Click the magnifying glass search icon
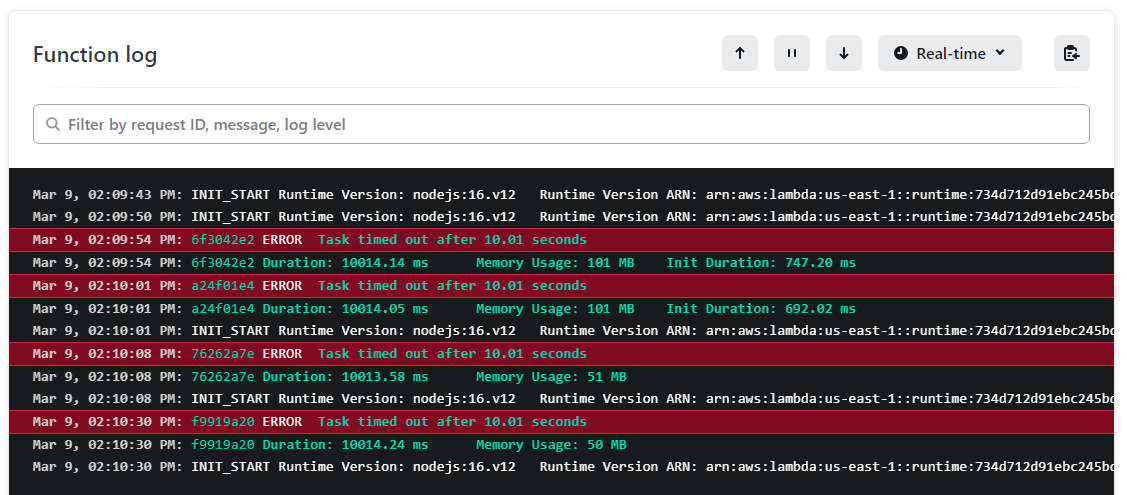Screen dimensions: 1127x495 52,125
